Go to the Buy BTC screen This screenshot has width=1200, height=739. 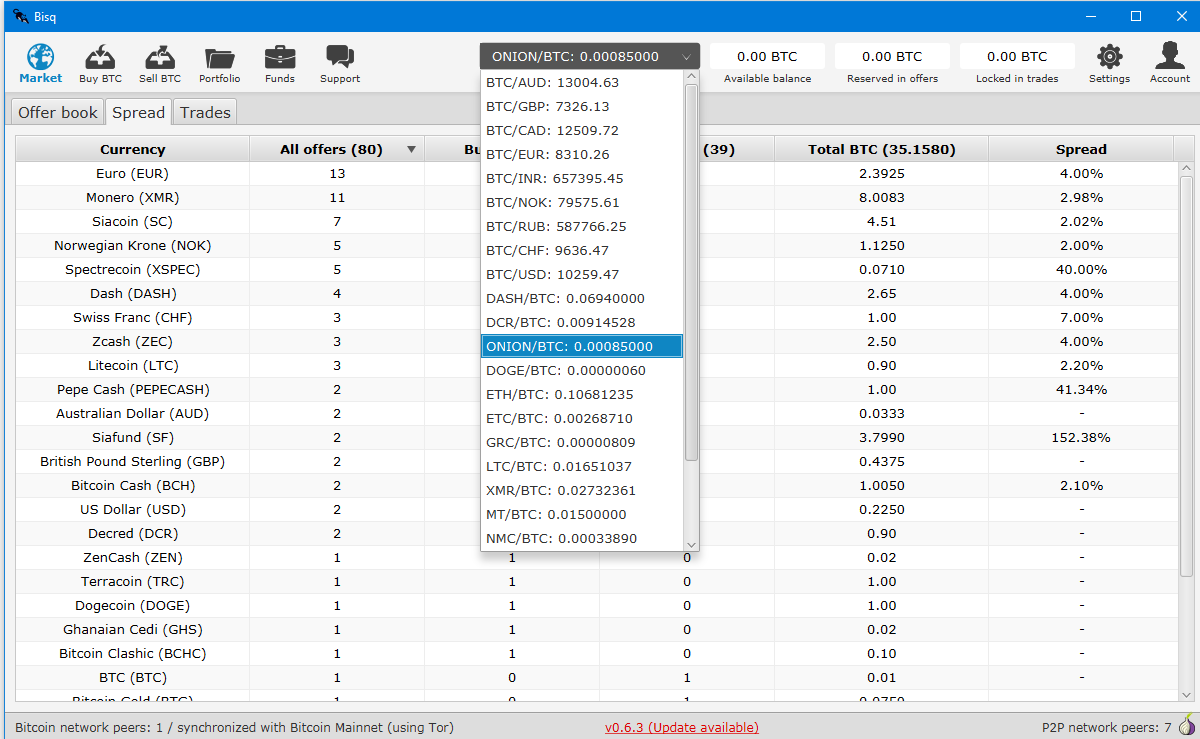100,64
